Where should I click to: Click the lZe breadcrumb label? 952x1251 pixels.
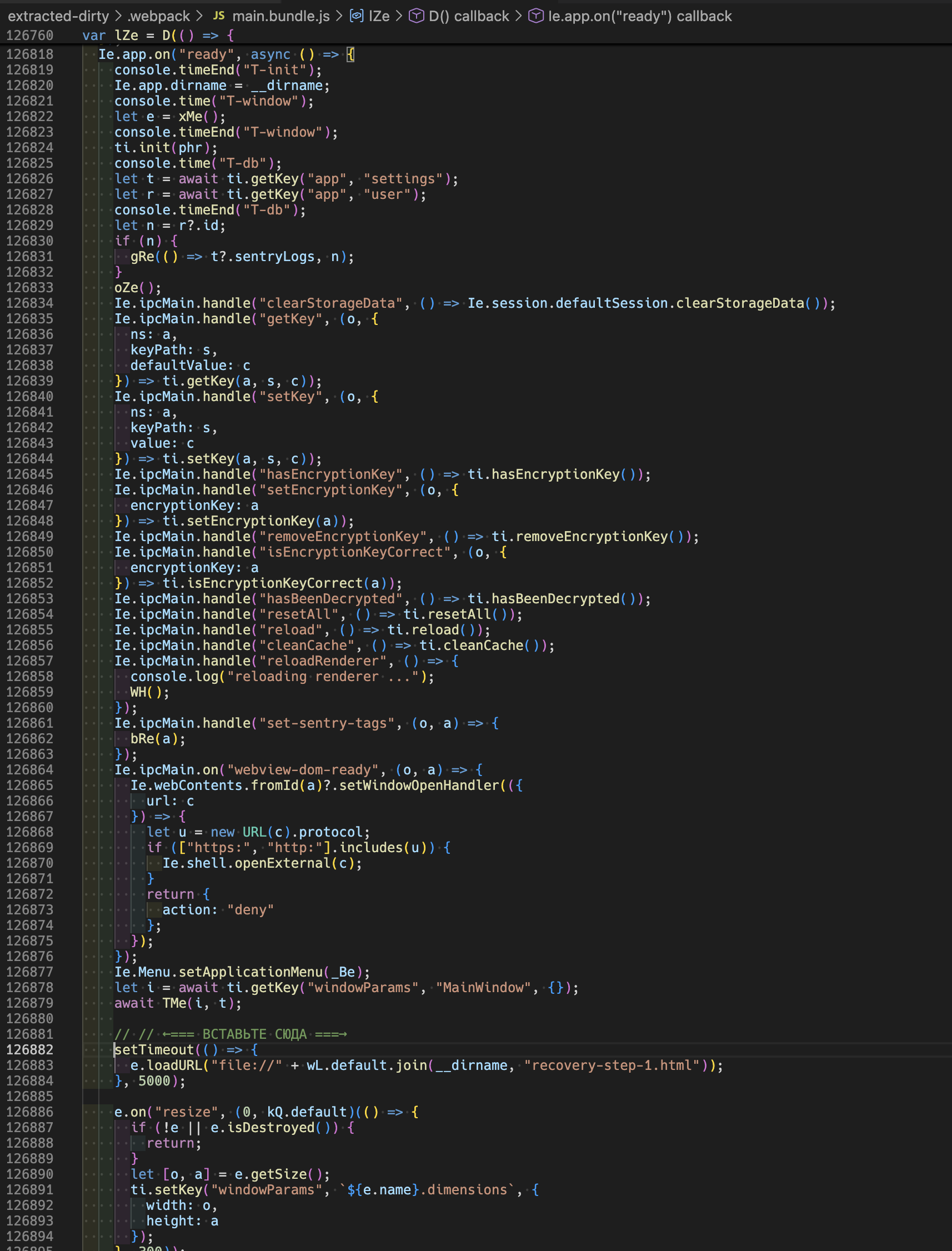(379, 16)
